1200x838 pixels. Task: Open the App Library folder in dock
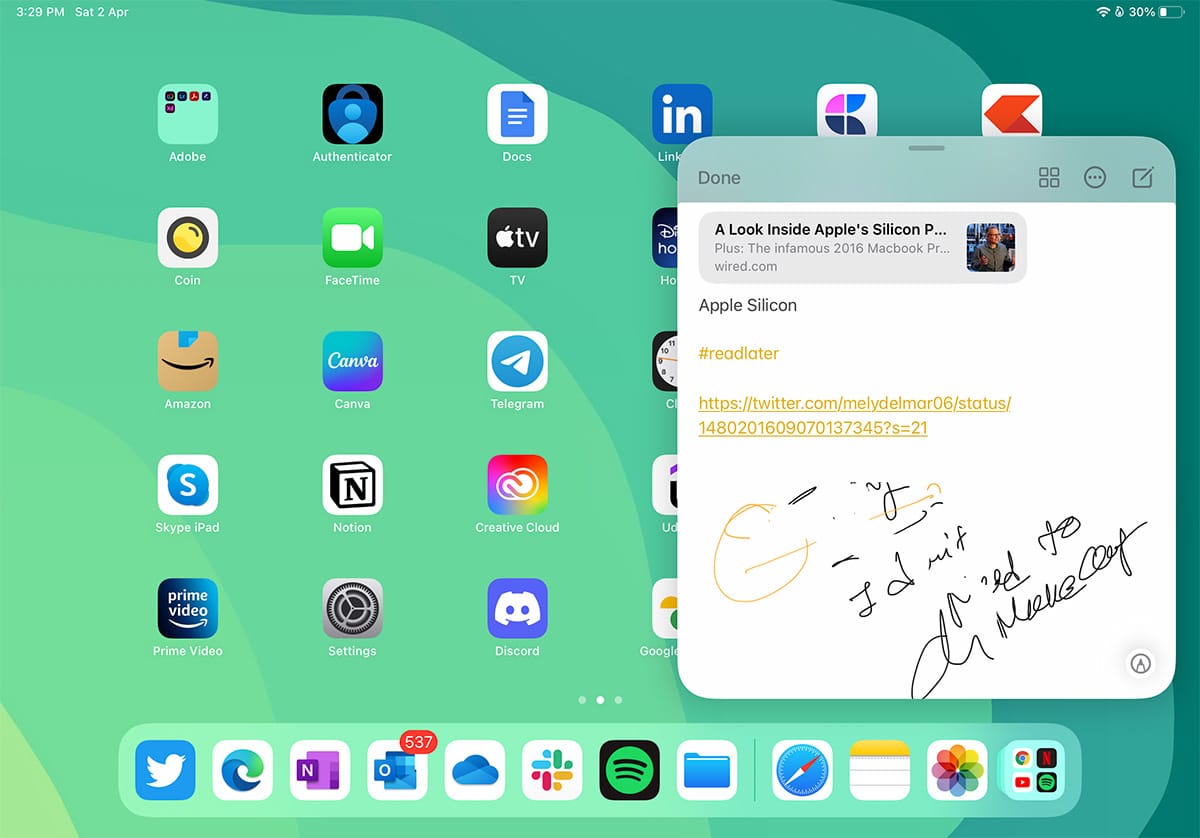(x=1034, y=770)
